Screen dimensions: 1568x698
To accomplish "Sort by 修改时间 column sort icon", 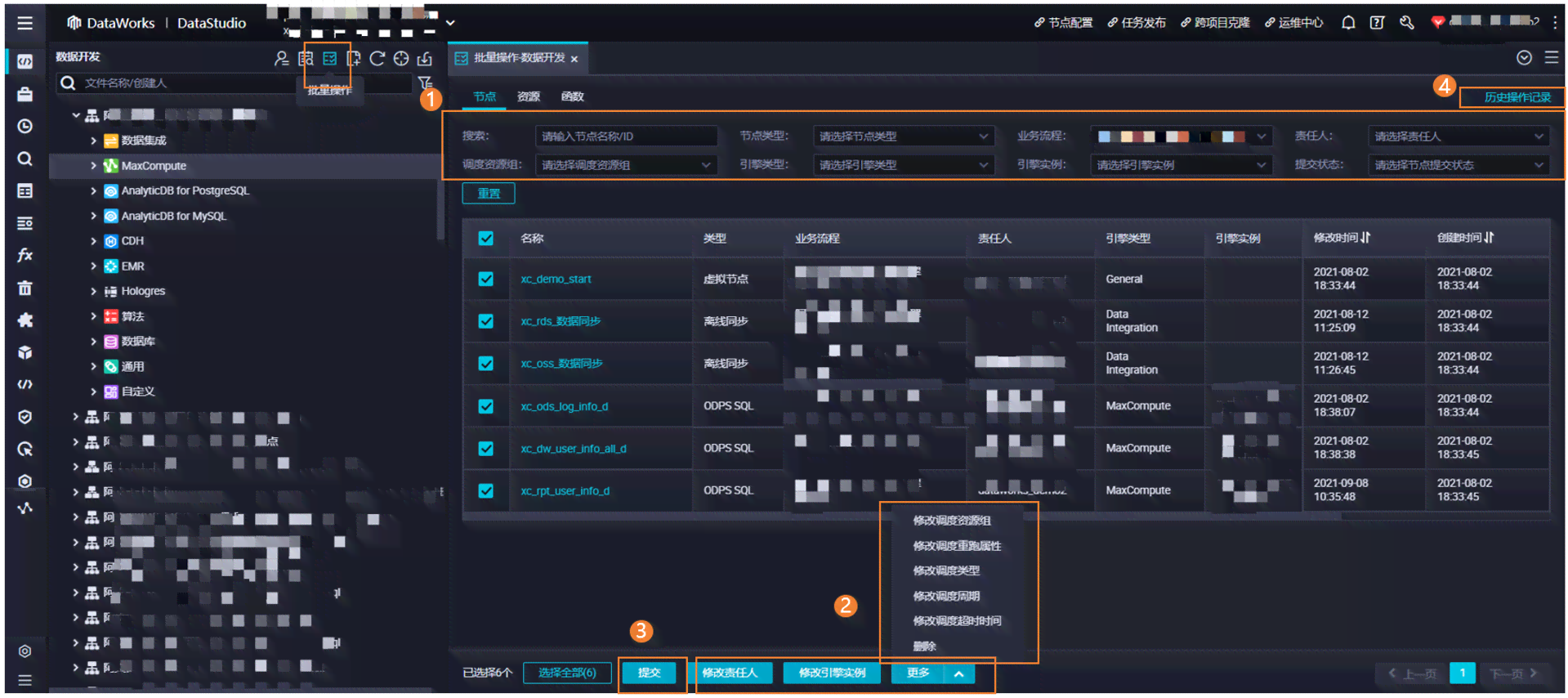I will tap(1365, 238).
